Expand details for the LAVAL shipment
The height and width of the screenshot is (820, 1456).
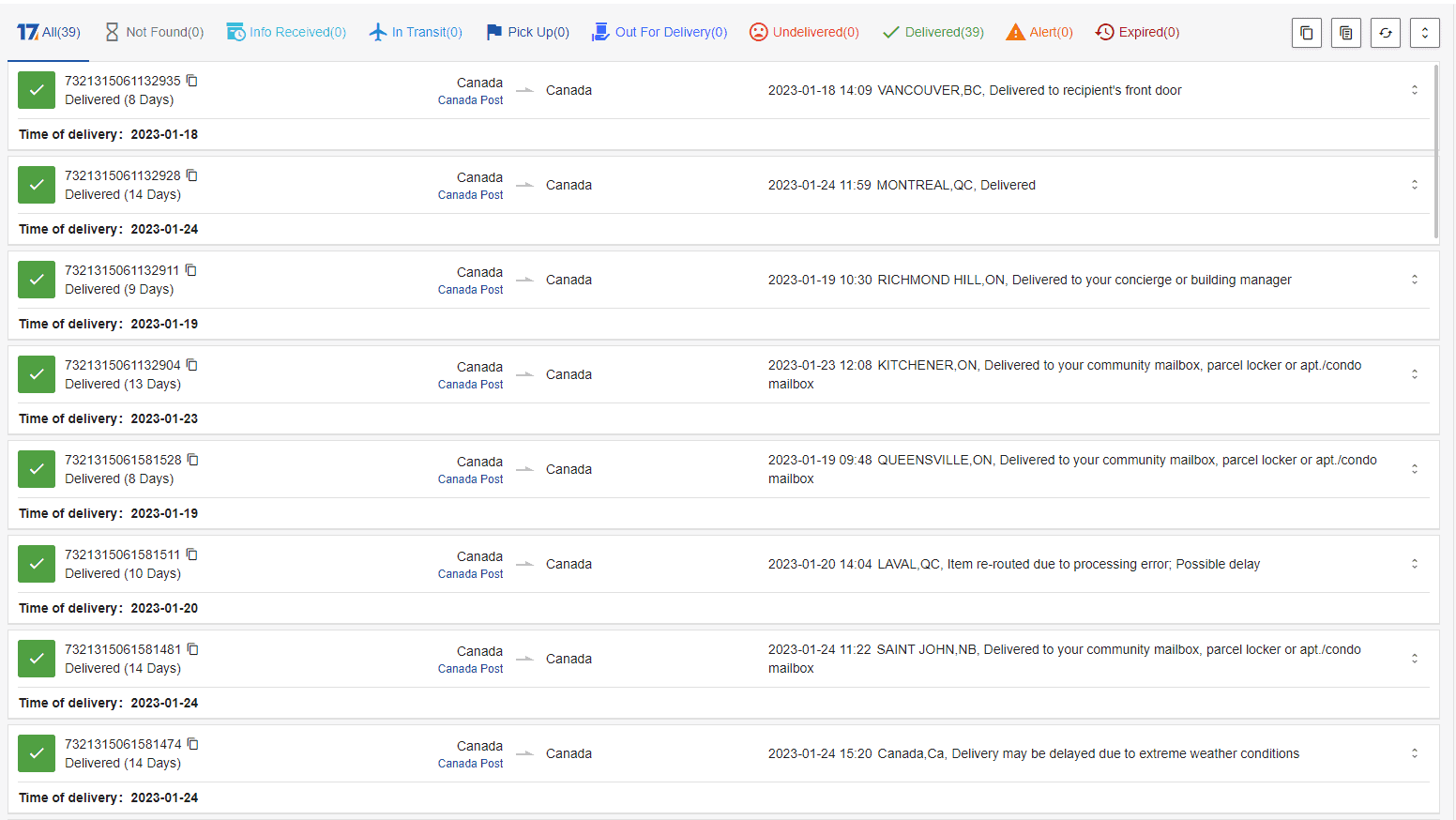[1415, 564]
